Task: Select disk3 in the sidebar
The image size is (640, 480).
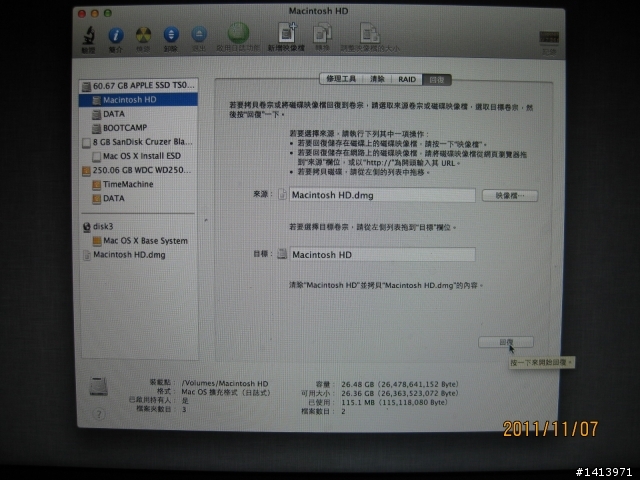Action: 138,227
